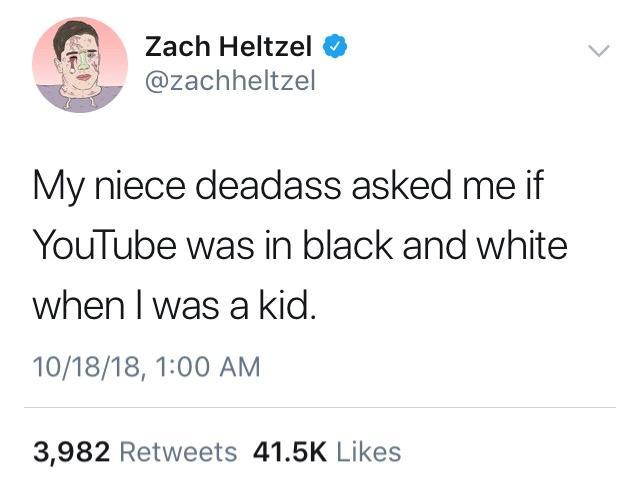Viewport: 640px width, 481px height.
Task: Open the Retweets list label
Action: pyautogui.click(x=178, y=452)
